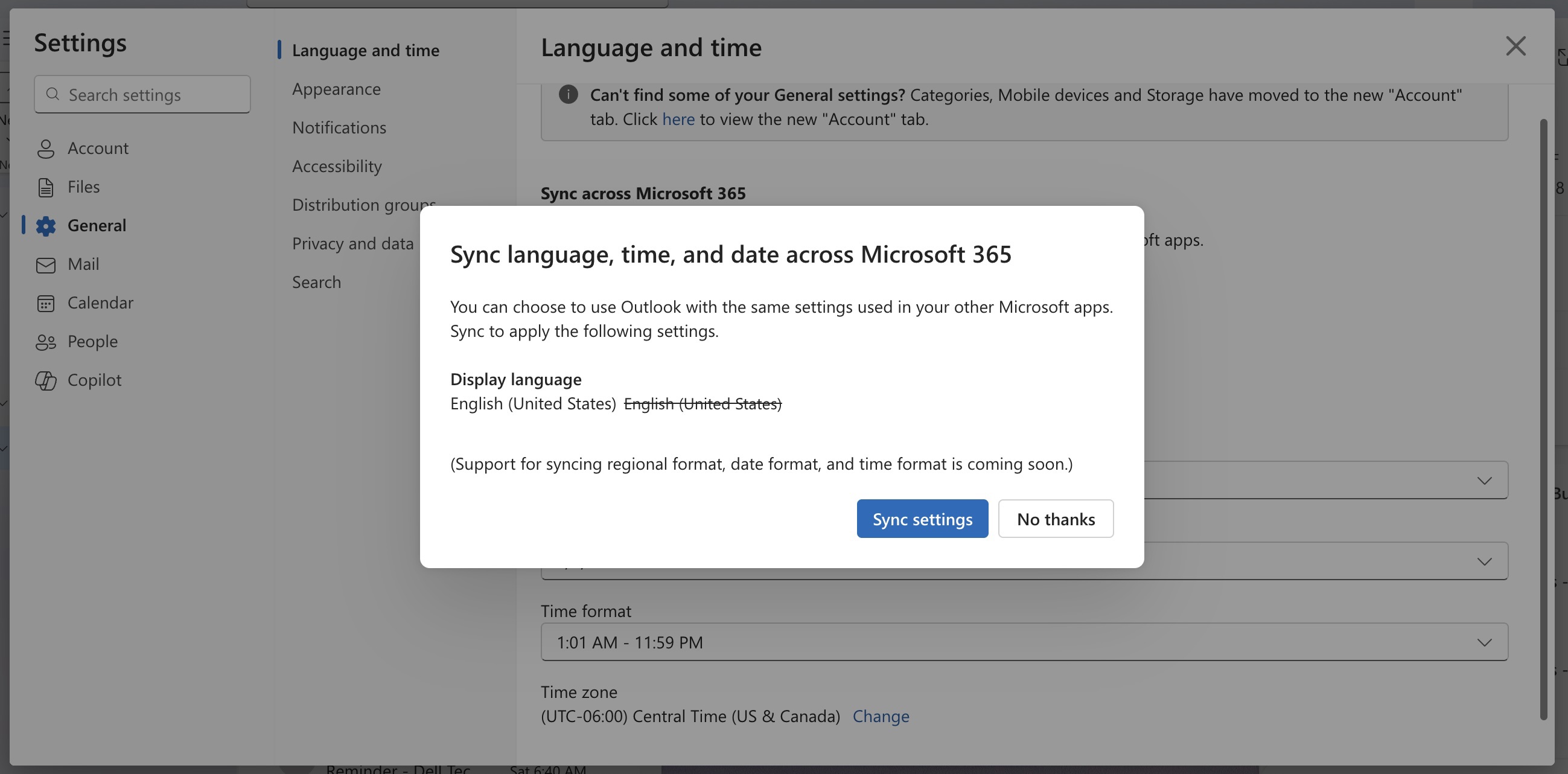Expand the upper-right dropdown beside the dialog
Screen dimensions: 1568x774
click(x=1484, y=480)
